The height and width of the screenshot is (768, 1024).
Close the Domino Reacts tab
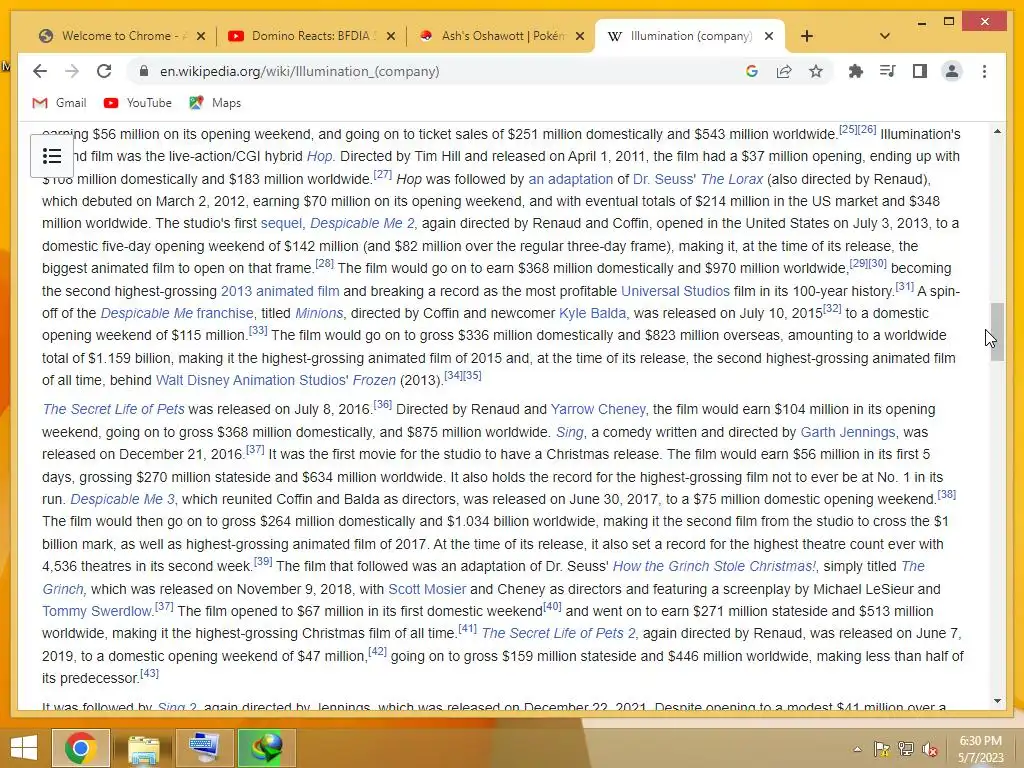(x=391, y=37)
